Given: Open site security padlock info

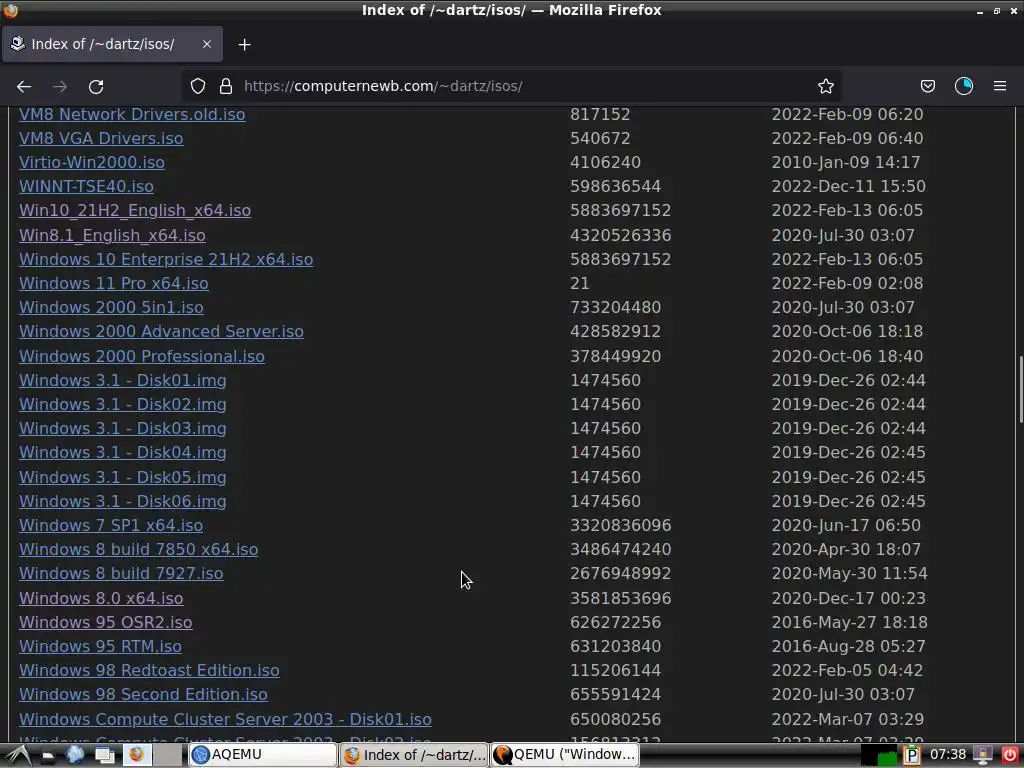Looking at the screenshot, I should coord(226,86).
